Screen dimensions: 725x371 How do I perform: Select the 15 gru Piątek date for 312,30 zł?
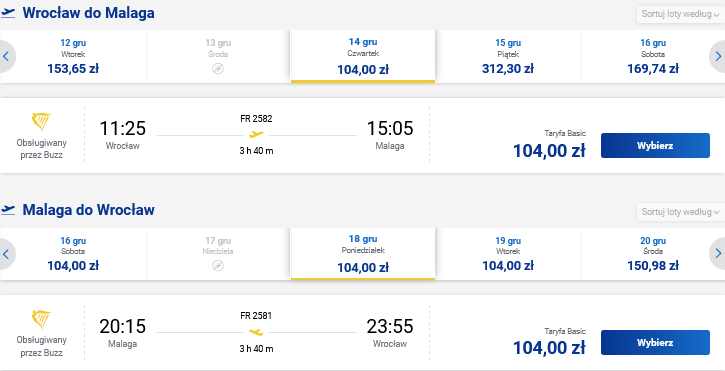tap(508, 56)
